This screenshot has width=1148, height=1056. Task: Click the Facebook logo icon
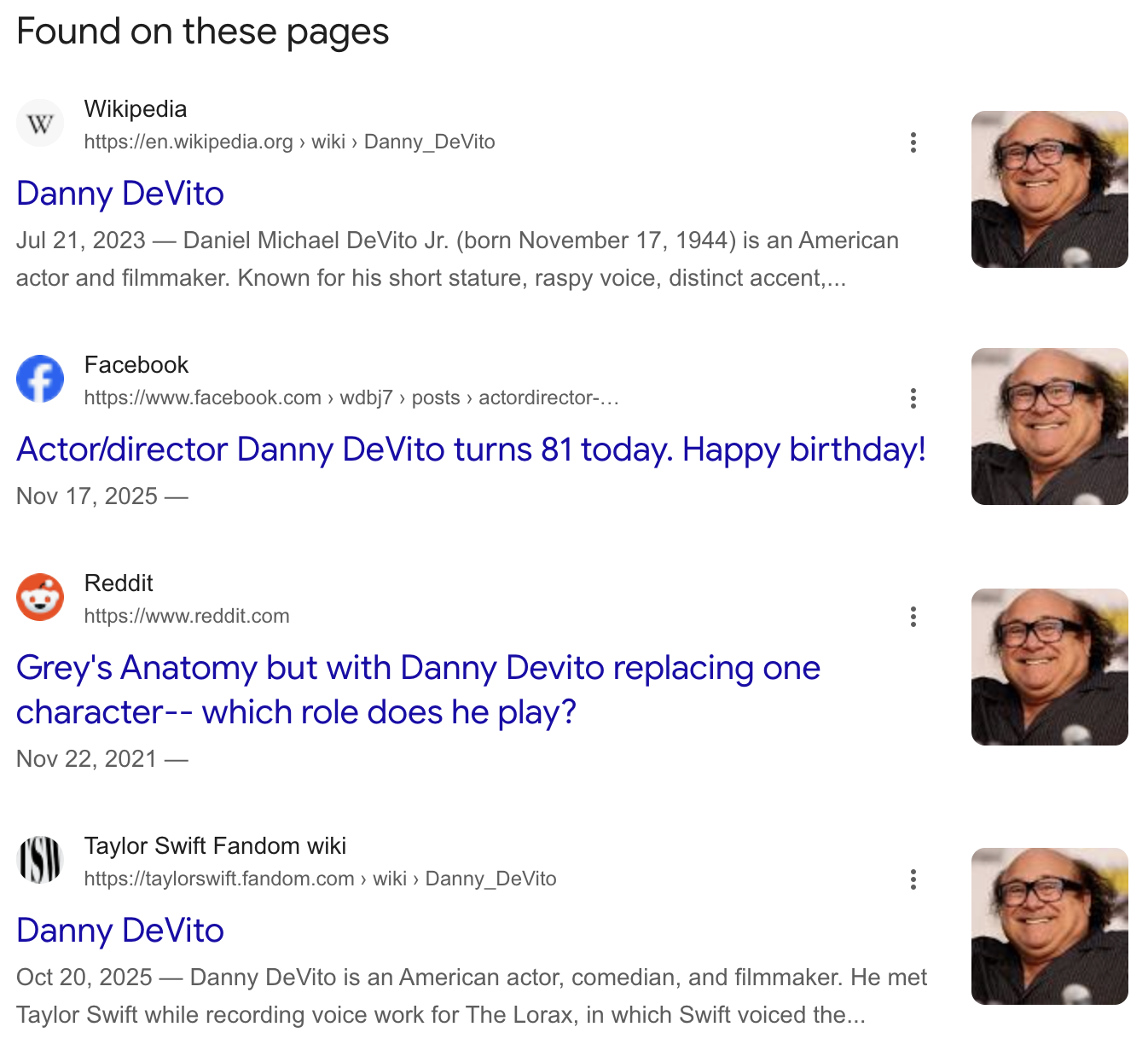(x=40, y=379)
